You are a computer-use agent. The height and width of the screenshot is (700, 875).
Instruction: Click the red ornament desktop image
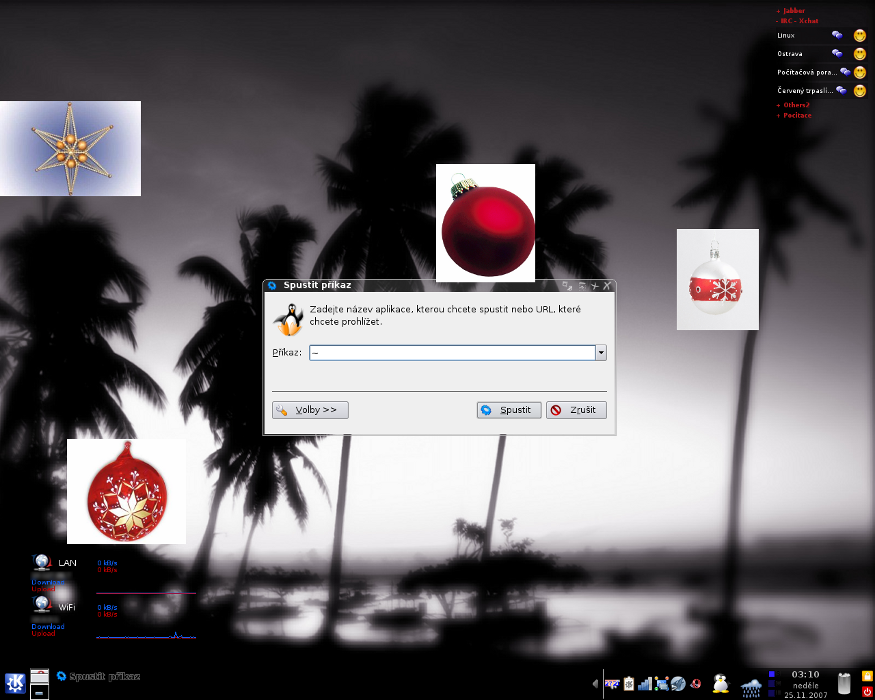[485, 223]
